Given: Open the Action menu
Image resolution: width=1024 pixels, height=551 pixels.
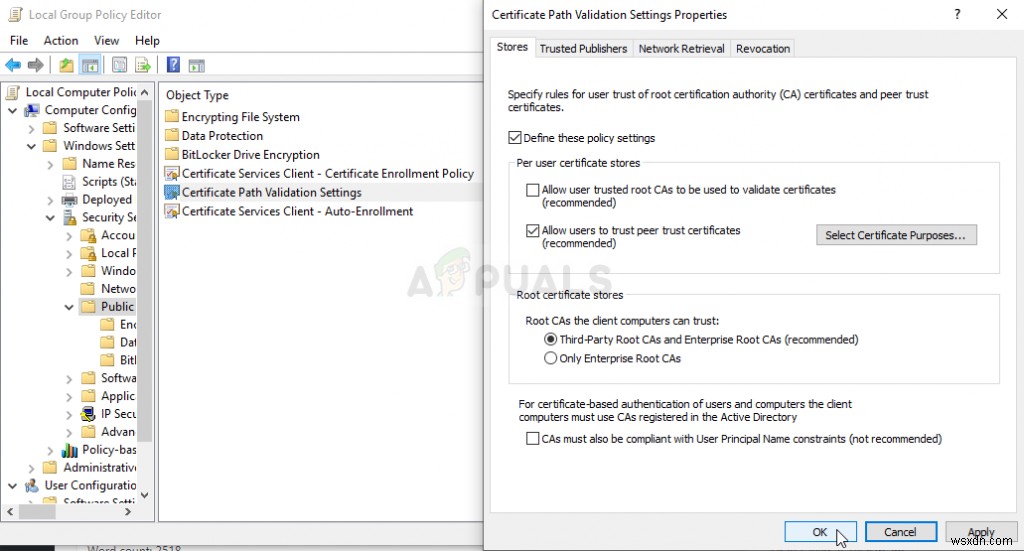Looking at the screenshot, I should tap(61, 40).
